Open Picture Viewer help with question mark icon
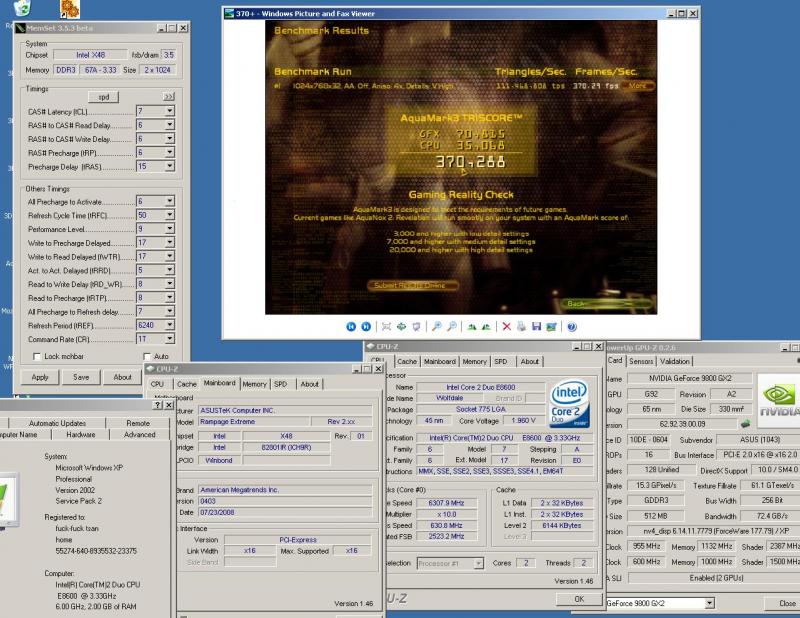Viewport: 800px width, 618px height. point(571,327)
